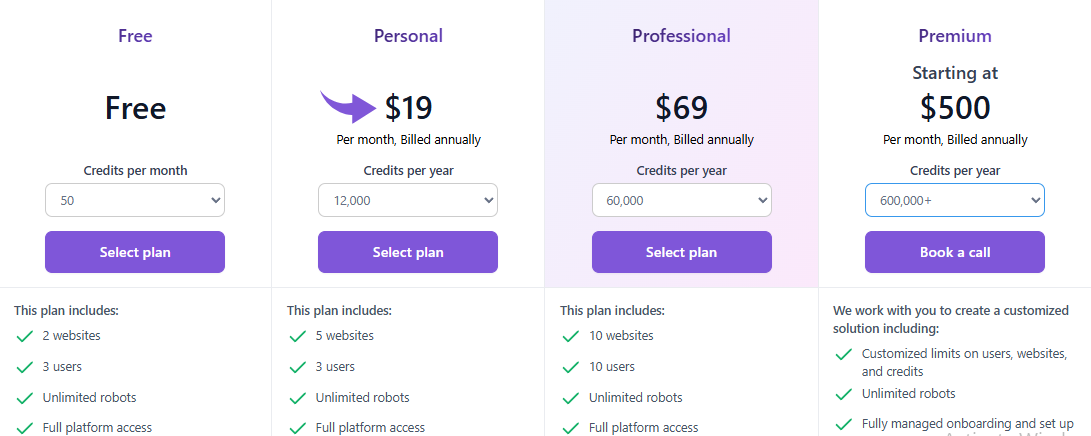Viewport: 1091px width, 436px height.
Task: Book a call for the Premium plan
Action: (x=954, y=252)
